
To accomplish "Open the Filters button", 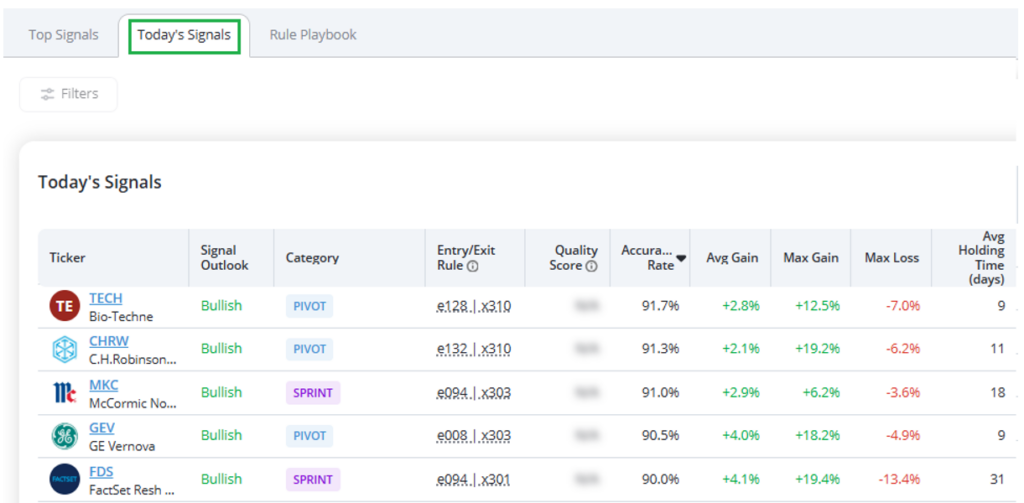I will 69,94.
